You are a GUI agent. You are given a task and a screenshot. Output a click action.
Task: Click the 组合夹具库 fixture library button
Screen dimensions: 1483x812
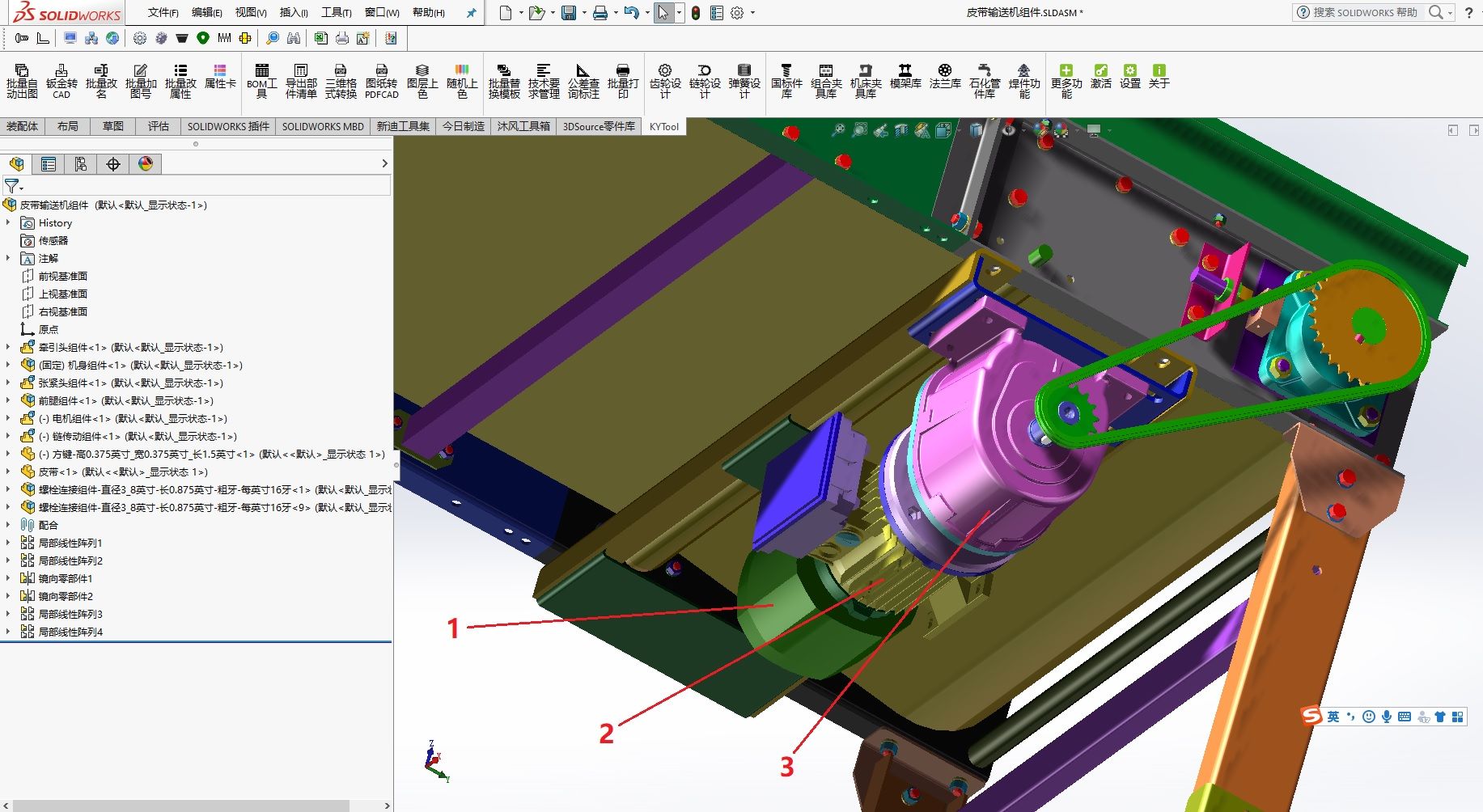click(826, 81)
